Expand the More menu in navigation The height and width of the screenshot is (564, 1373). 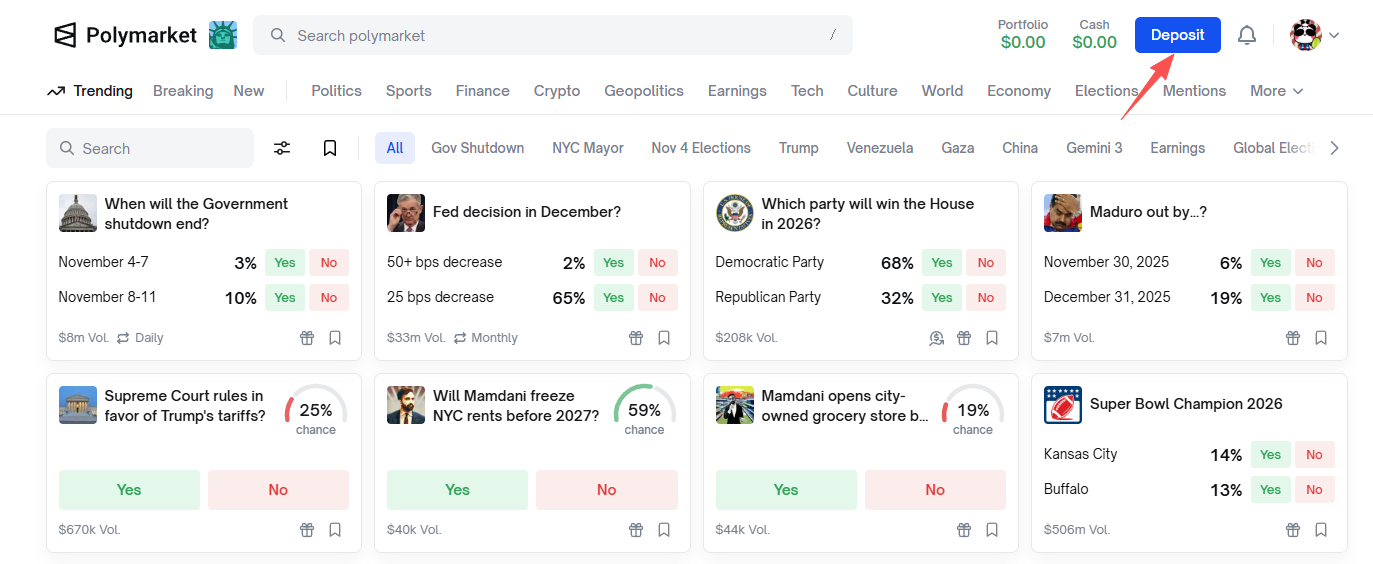click(x=1276, y=91)
